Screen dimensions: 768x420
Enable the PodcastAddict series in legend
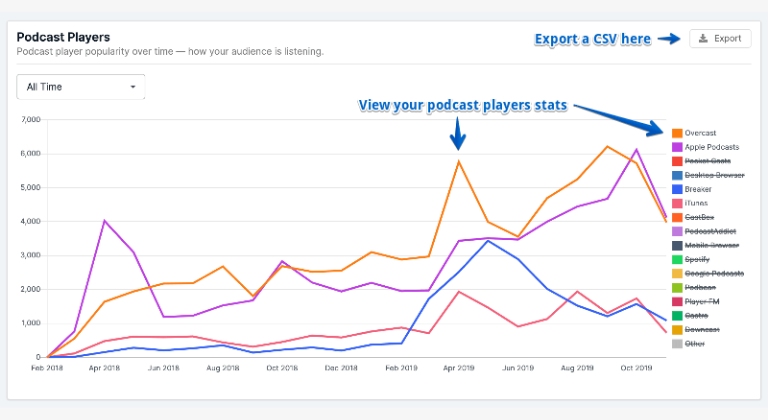coord(710,231)
